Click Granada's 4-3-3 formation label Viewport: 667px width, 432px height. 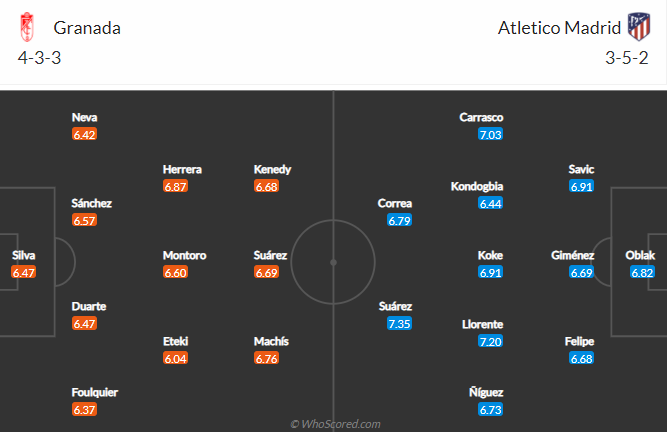(x=39, y=58)
